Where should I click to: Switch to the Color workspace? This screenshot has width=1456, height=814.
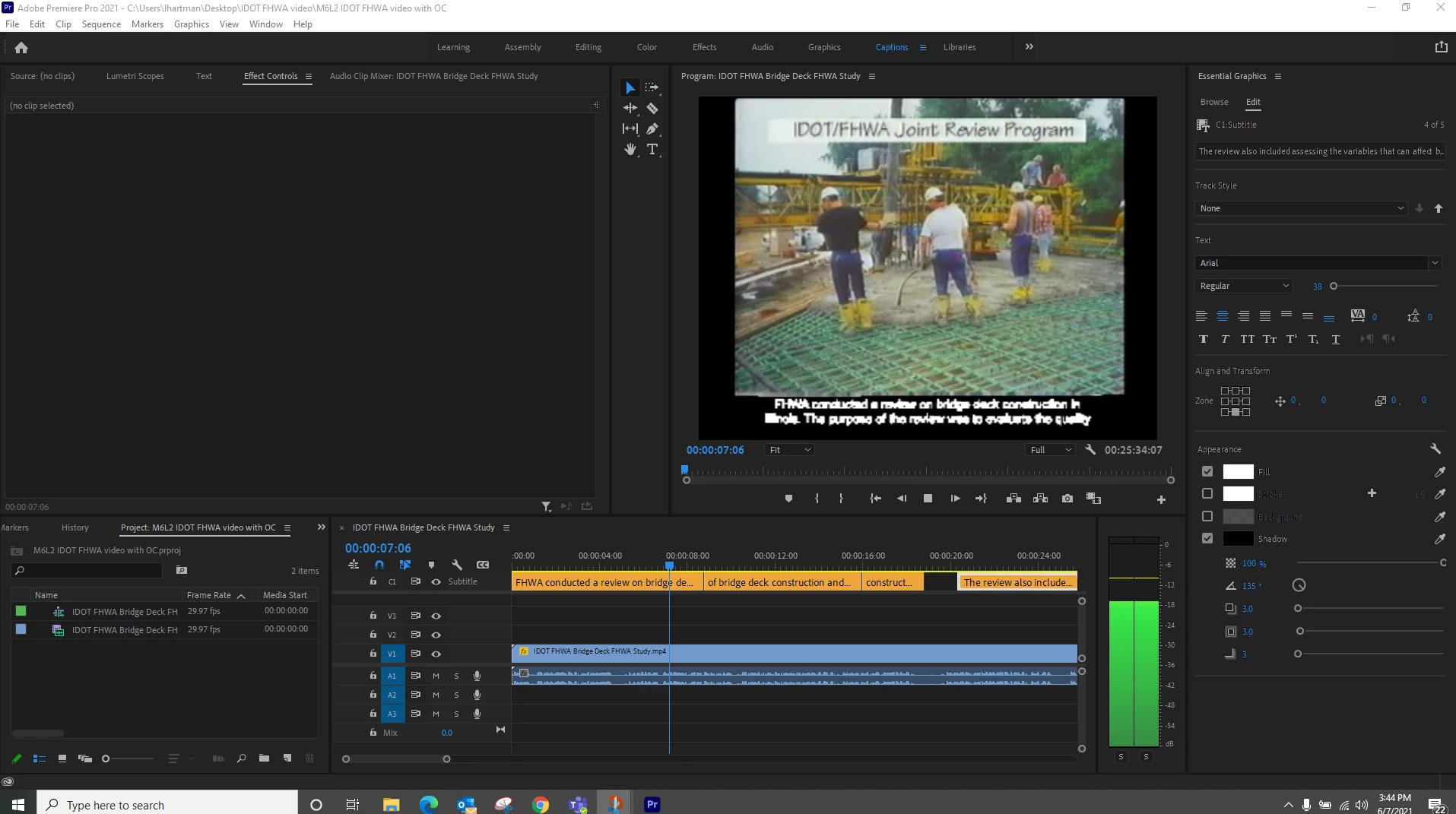pyautogui.click(x=647, y=47)
